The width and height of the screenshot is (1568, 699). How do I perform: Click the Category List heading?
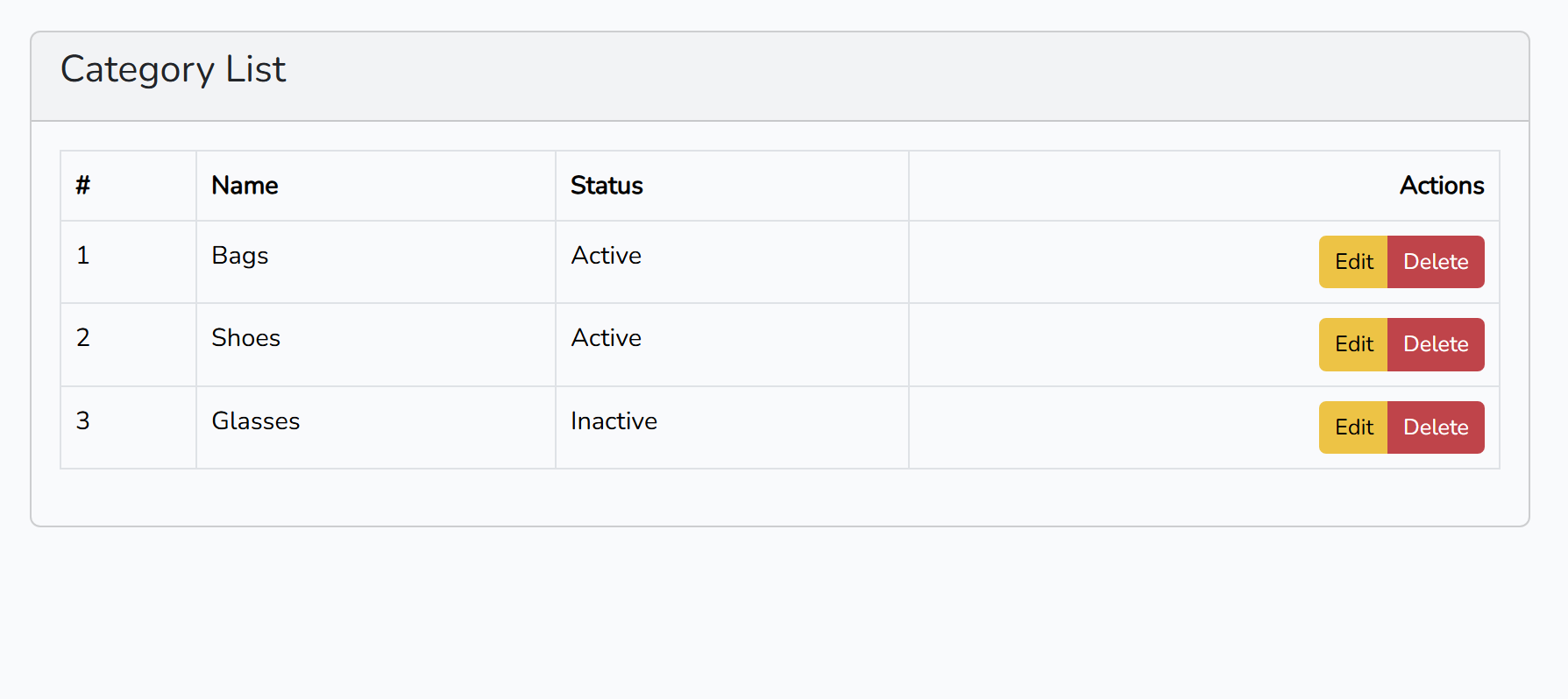point(173,69)
